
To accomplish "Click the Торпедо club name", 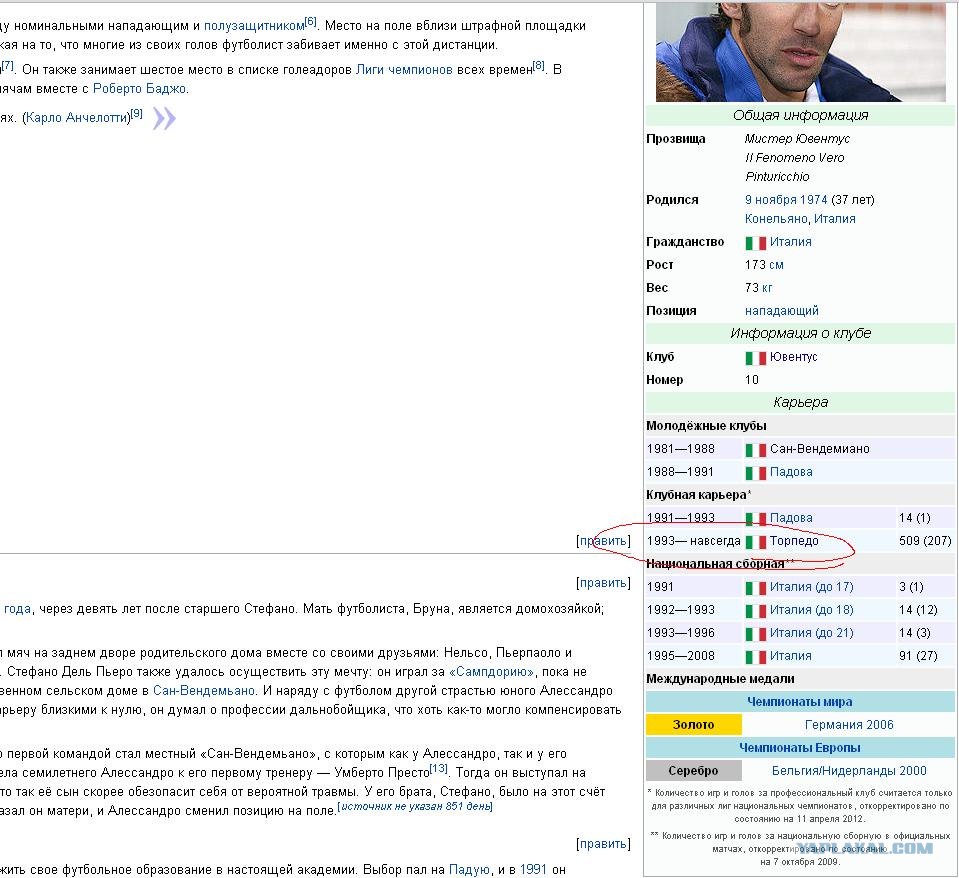I will point(794,541).
